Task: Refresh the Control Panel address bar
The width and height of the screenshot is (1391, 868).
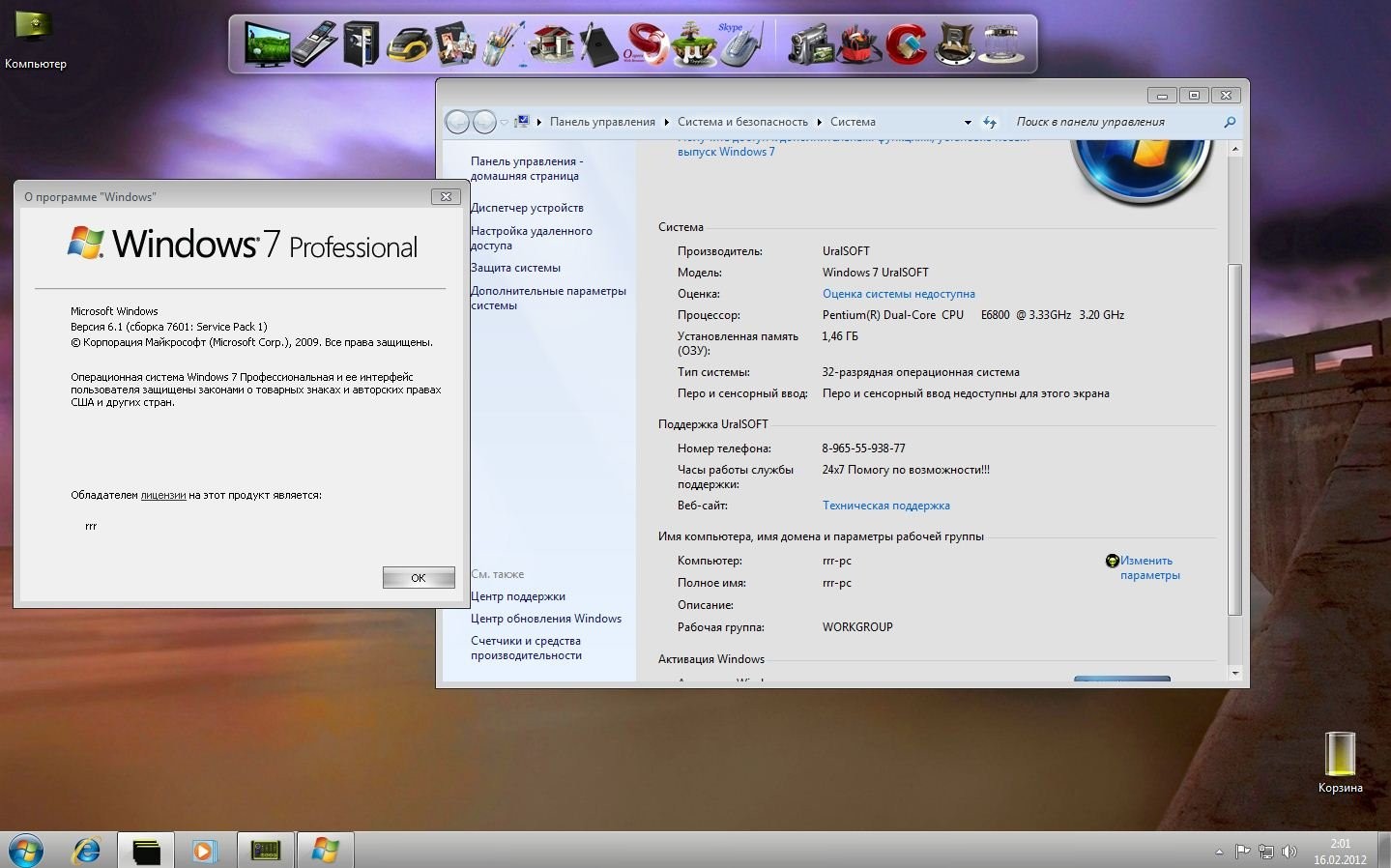Action: (x=990, y=123)
